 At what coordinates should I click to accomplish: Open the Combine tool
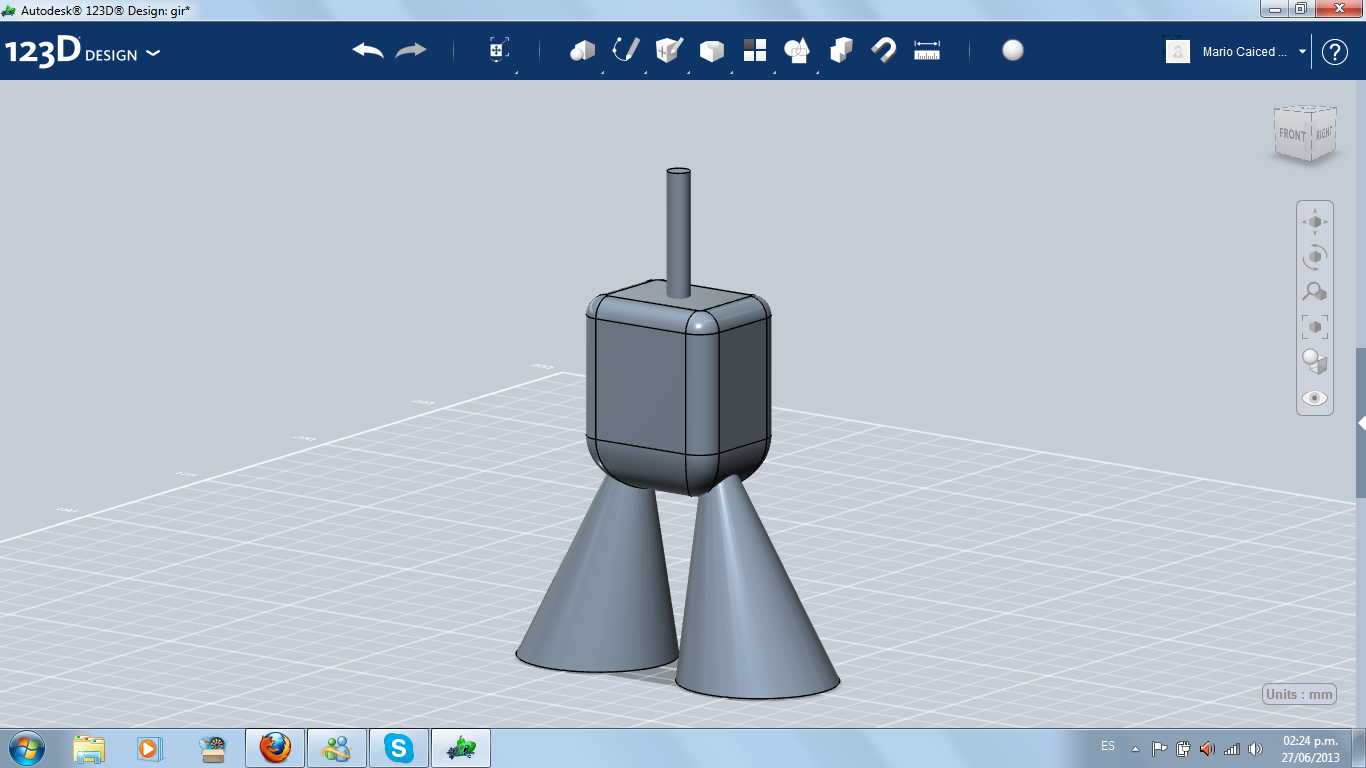click(841, 50)
